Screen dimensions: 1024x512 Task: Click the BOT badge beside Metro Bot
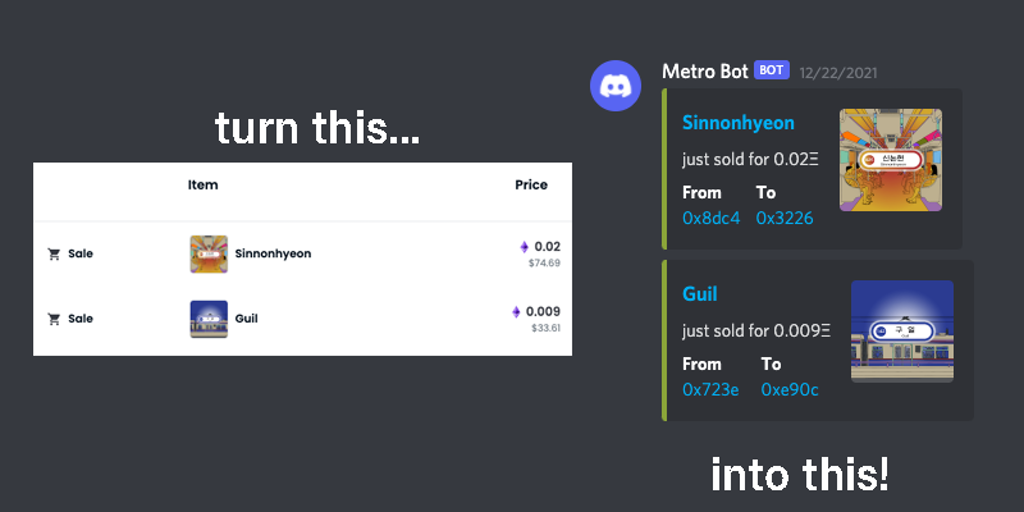pos(771,70)
